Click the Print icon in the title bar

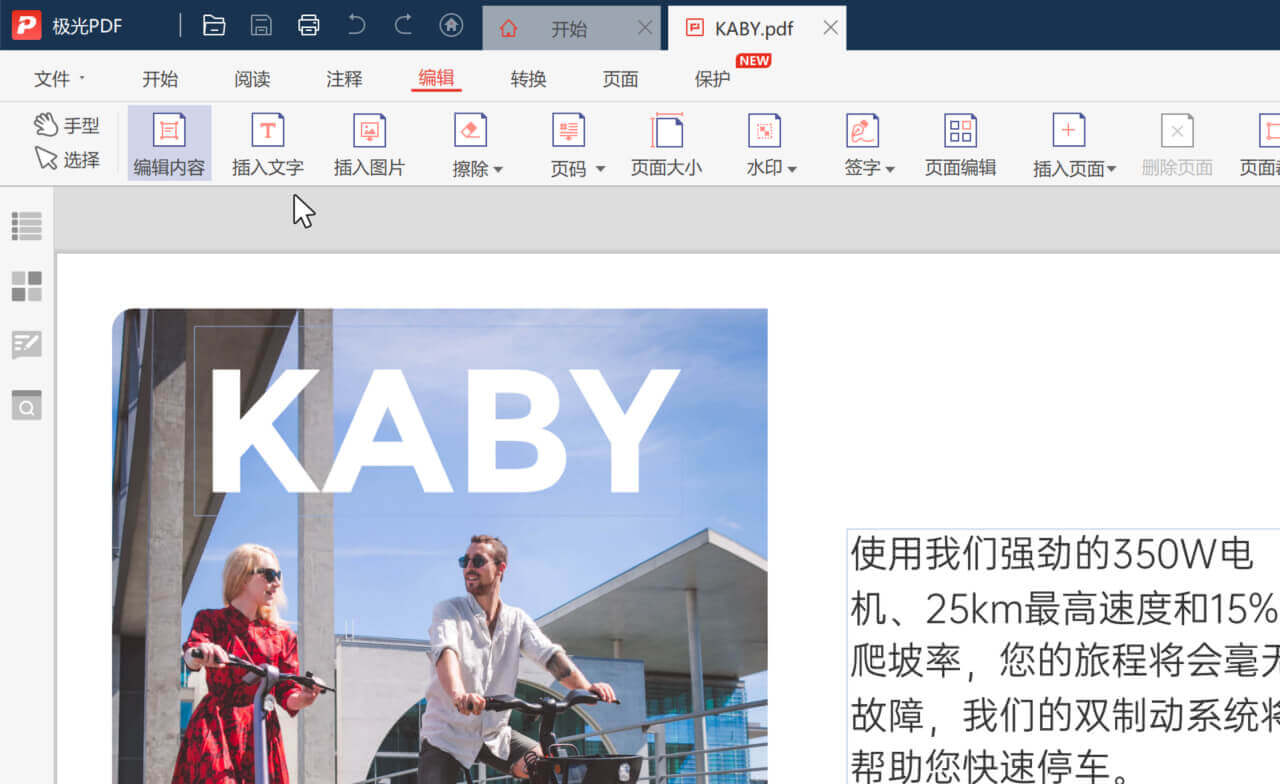[309, 25]
